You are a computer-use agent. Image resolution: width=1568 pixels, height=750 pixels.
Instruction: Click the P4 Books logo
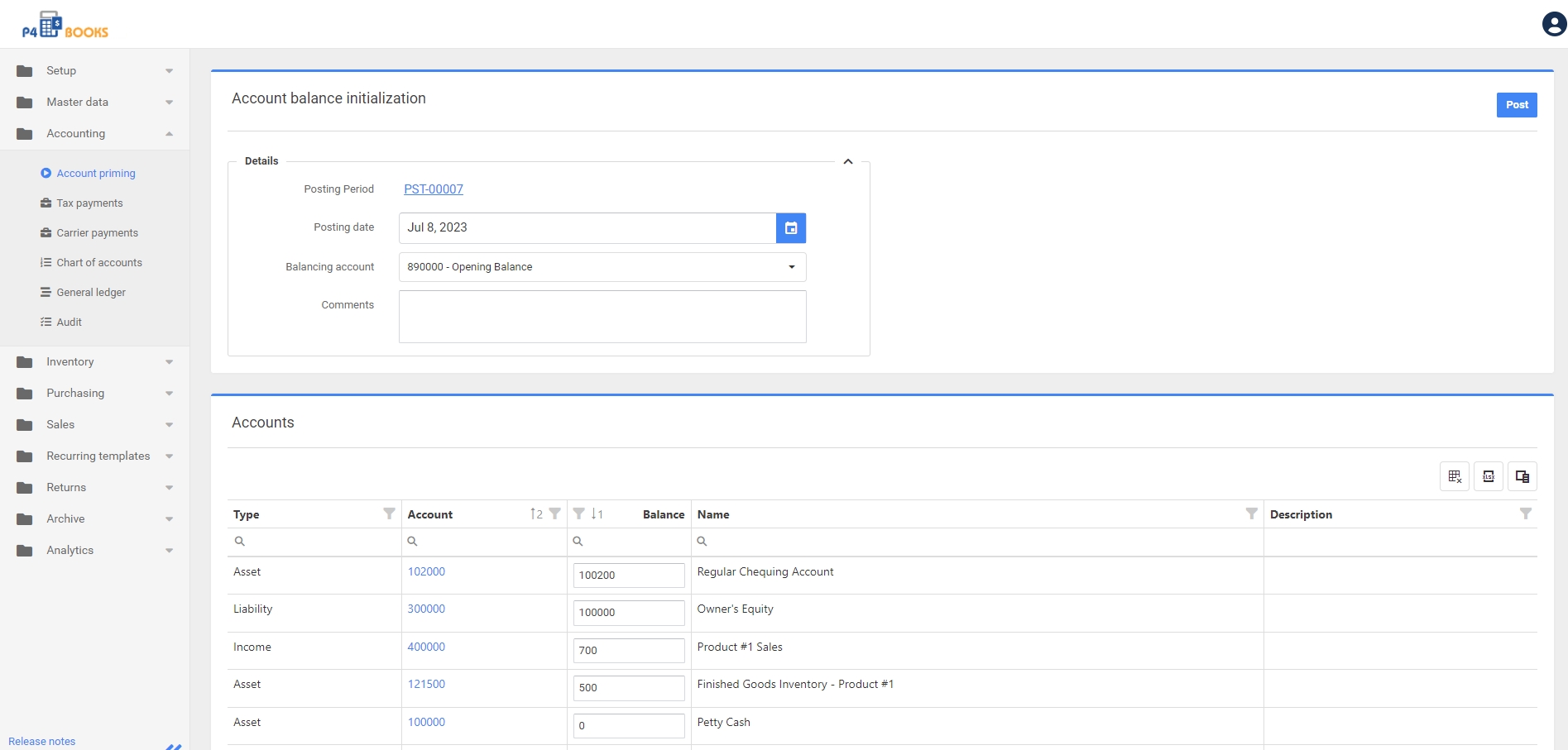65,26
